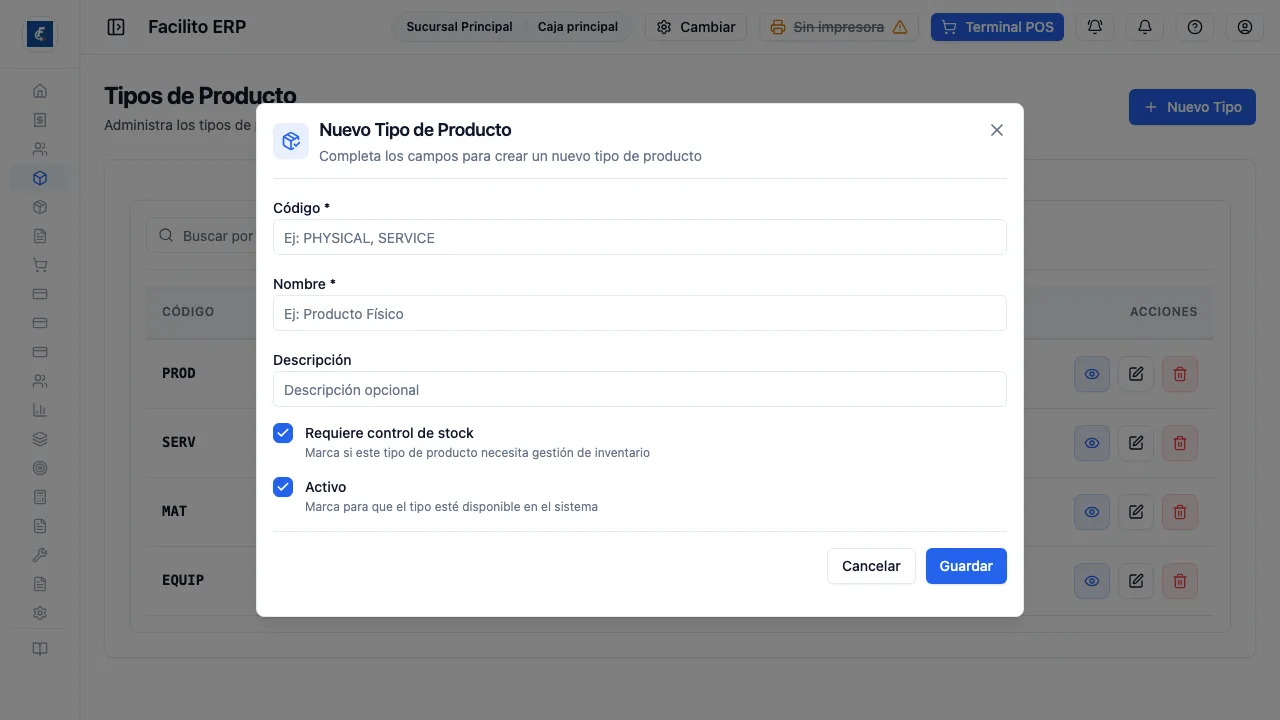1280x720 pixels.
Task: Open the home icon in the sidebar
Action: point(40,91)
